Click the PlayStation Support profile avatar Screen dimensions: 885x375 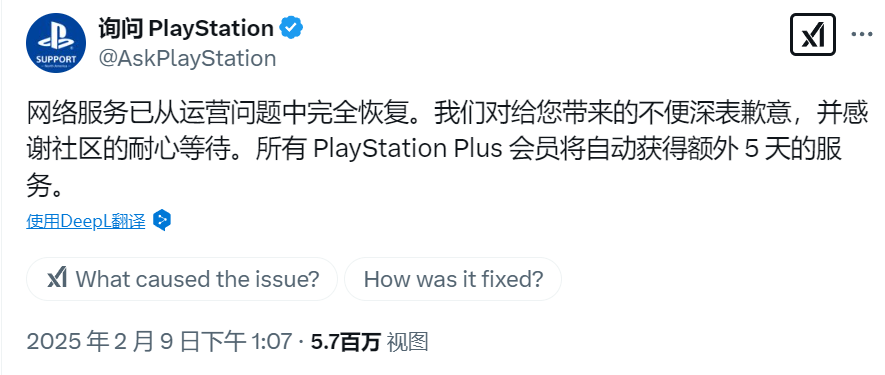(x=56, y=43)
